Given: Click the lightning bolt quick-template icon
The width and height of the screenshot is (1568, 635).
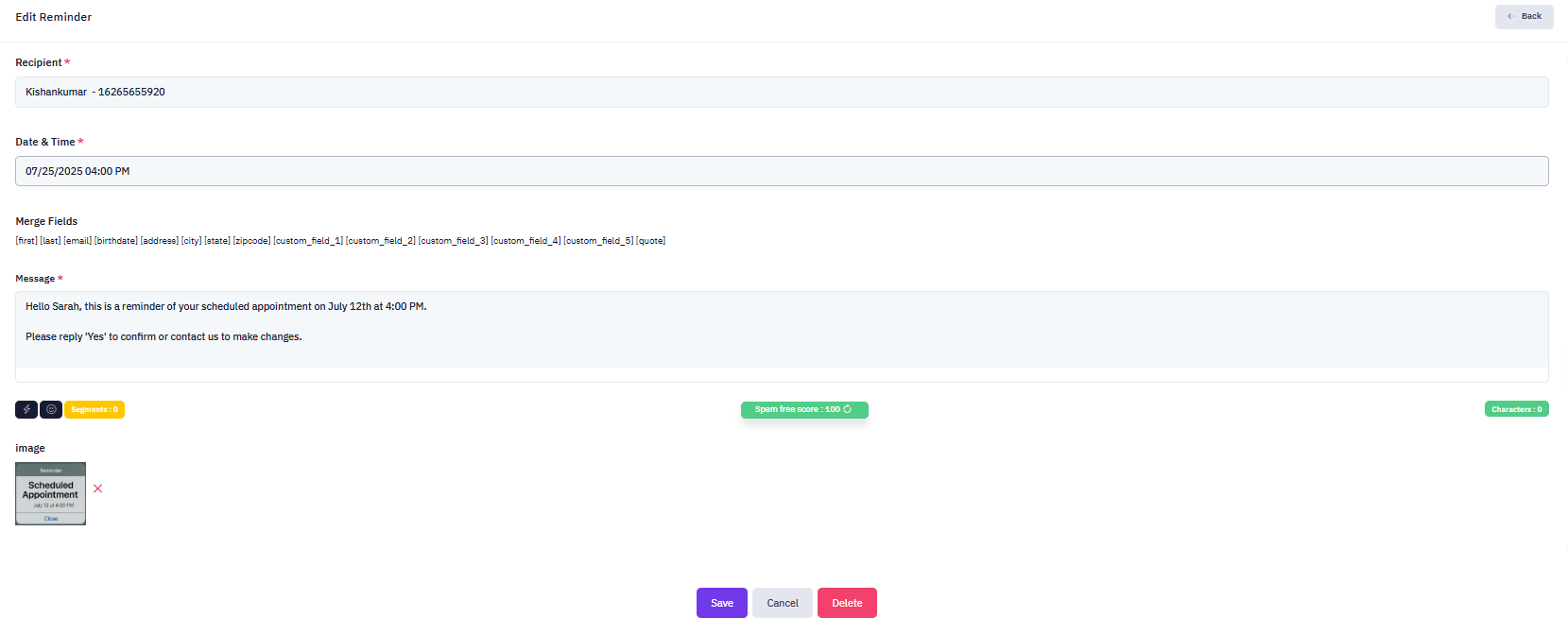Looking at the screenshot, I should (x=26, y=409).
